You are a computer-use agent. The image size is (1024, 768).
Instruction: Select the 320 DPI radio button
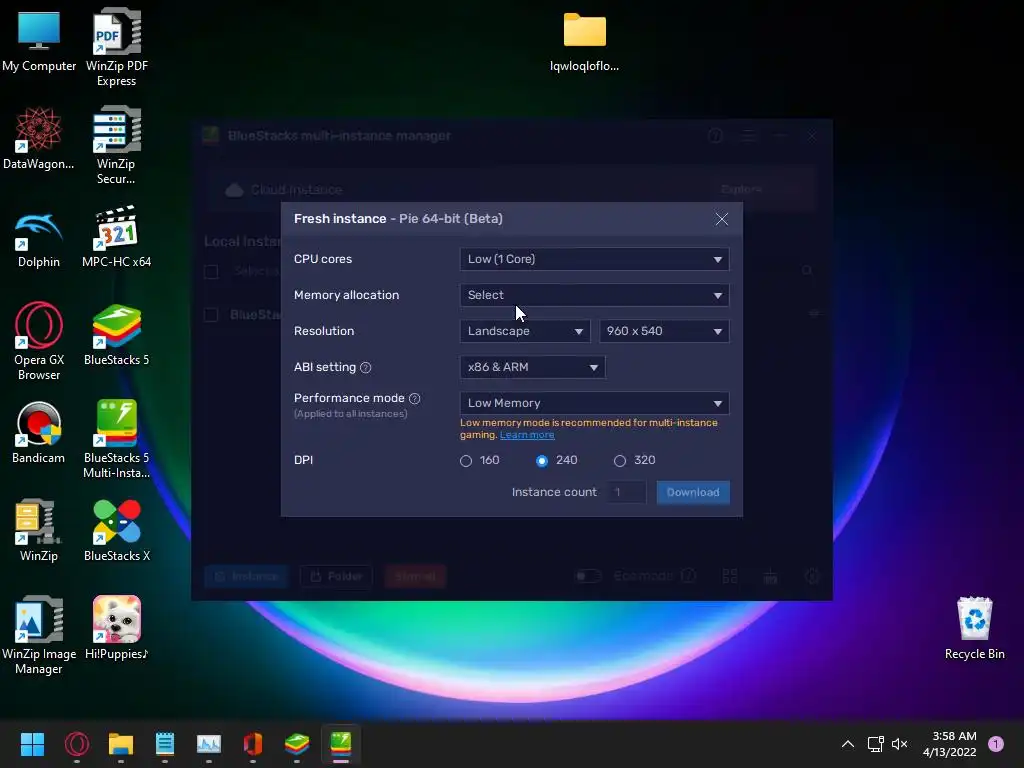620,460
